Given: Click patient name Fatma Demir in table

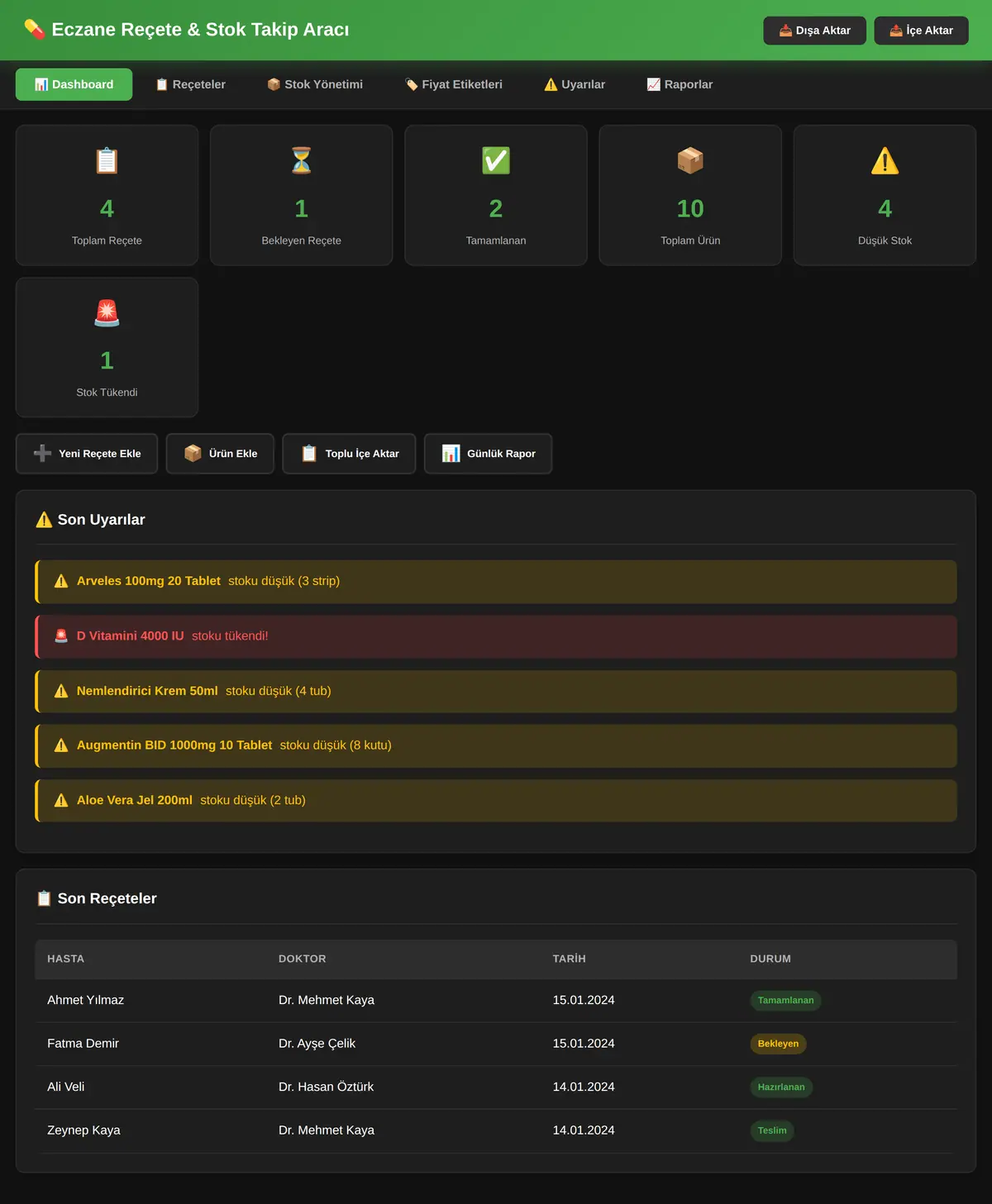Looking at the screenshot, I should [83, 1044].
